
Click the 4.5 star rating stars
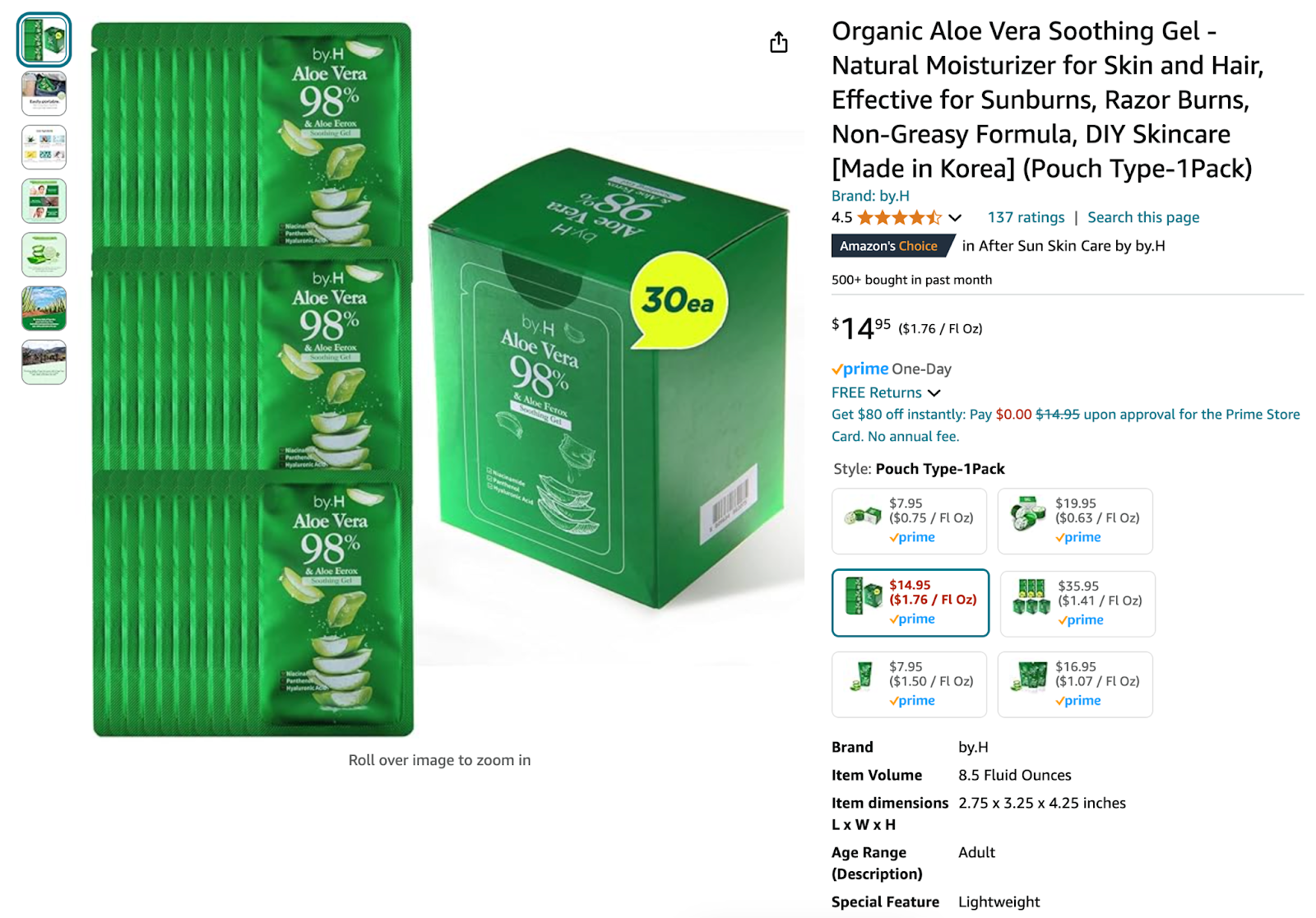pos(901,217)
